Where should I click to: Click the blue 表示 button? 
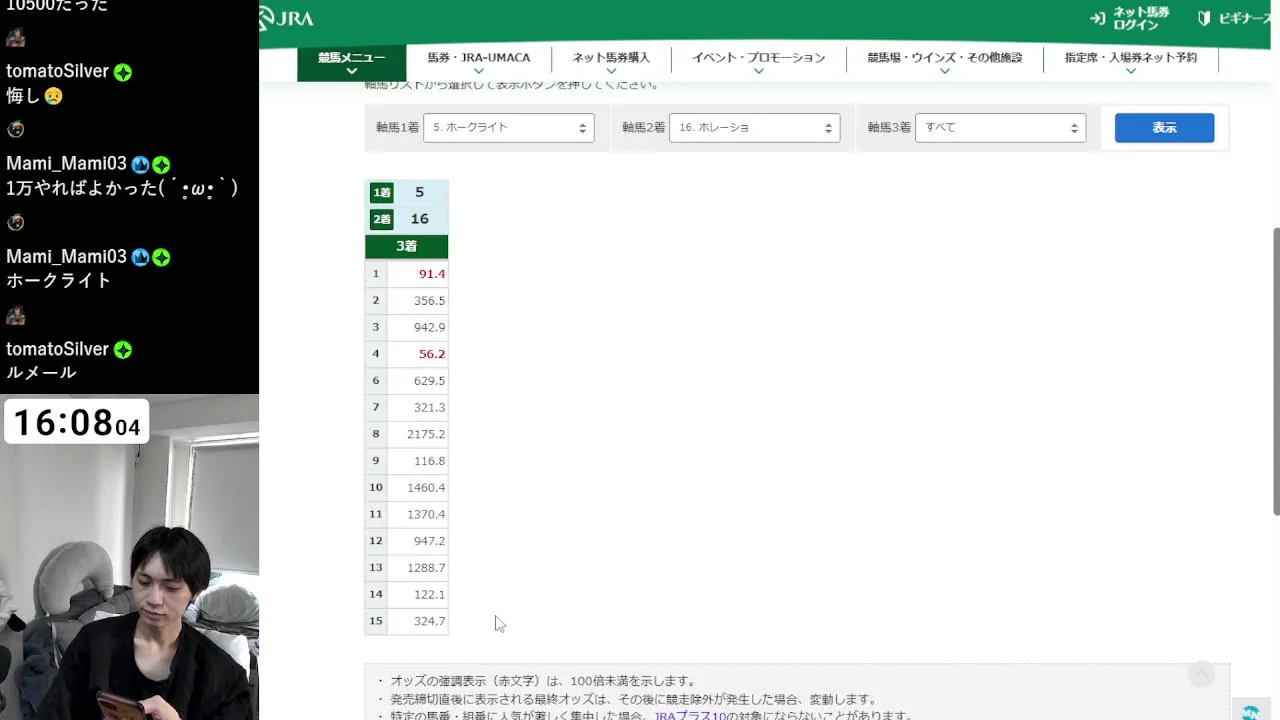1164,128
